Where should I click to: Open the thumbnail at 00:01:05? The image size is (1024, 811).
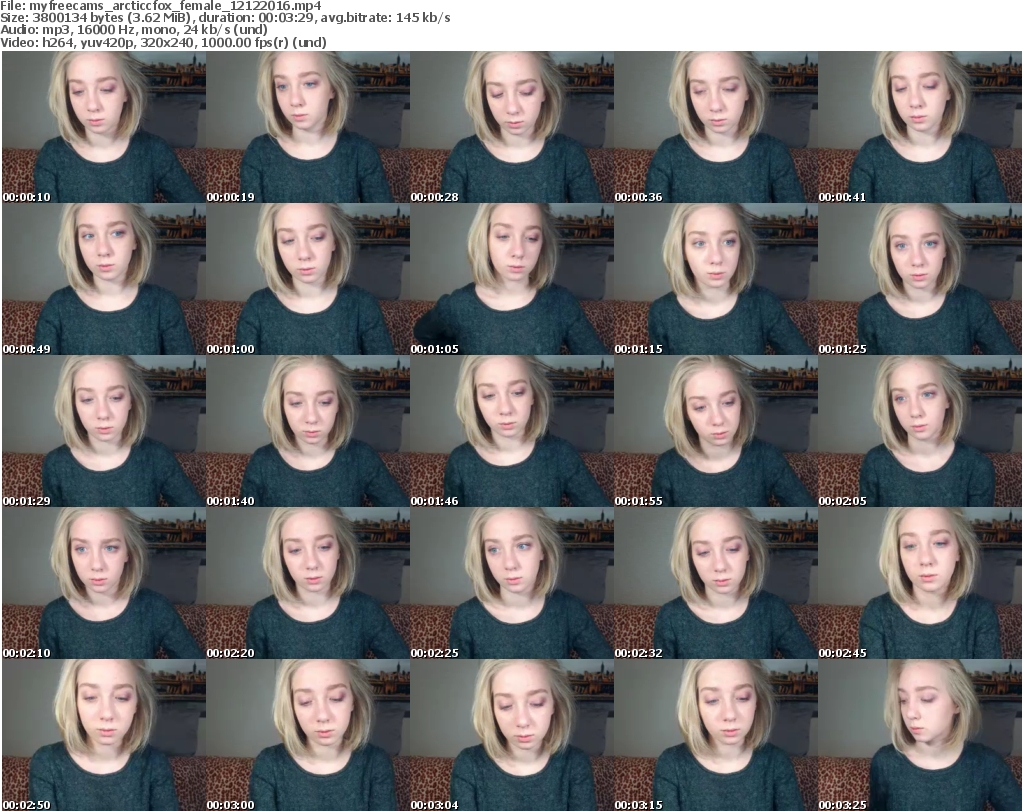[511, 279]
